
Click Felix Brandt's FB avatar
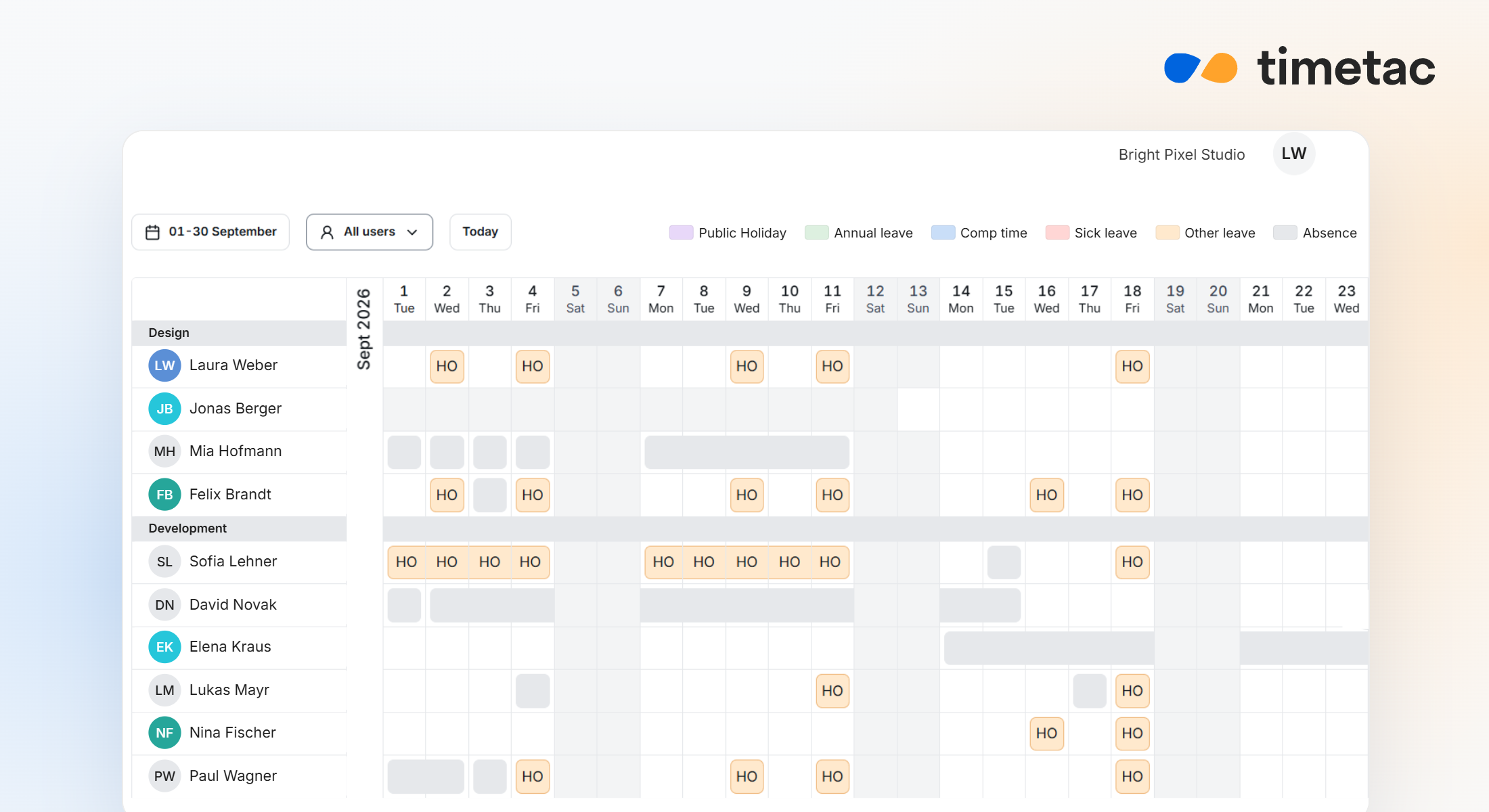coord(164,495)
